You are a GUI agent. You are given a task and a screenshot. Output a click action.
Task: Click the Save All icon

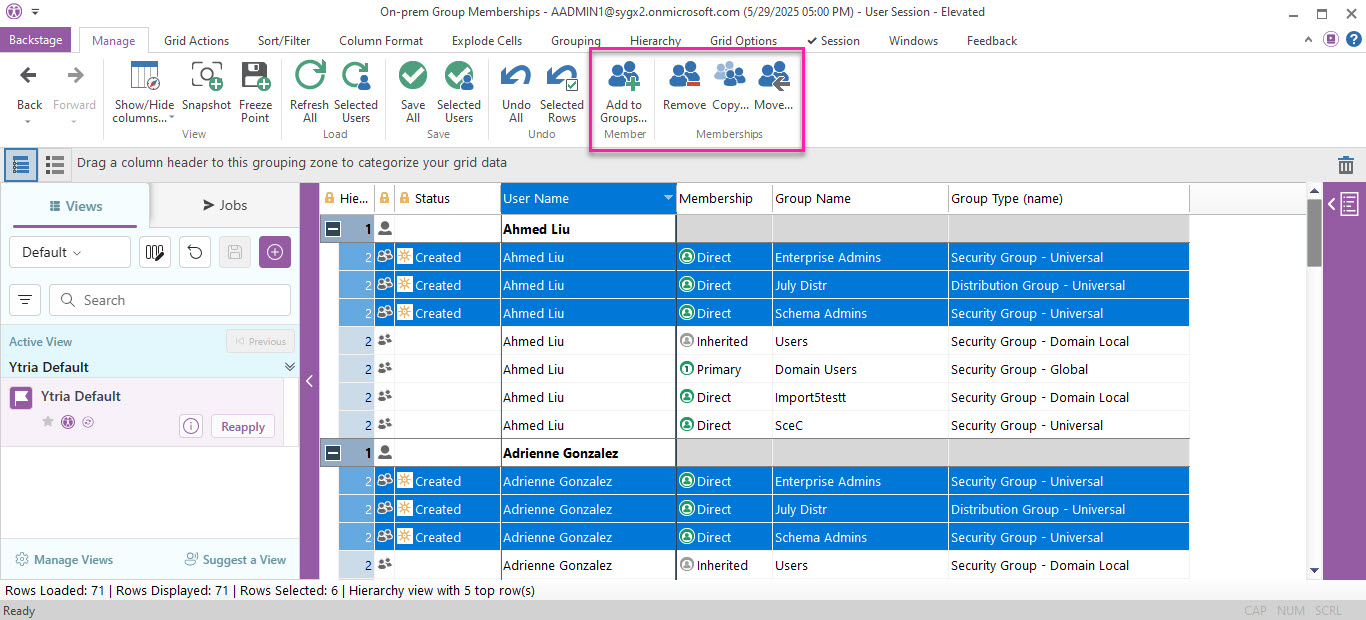point(412,78)
